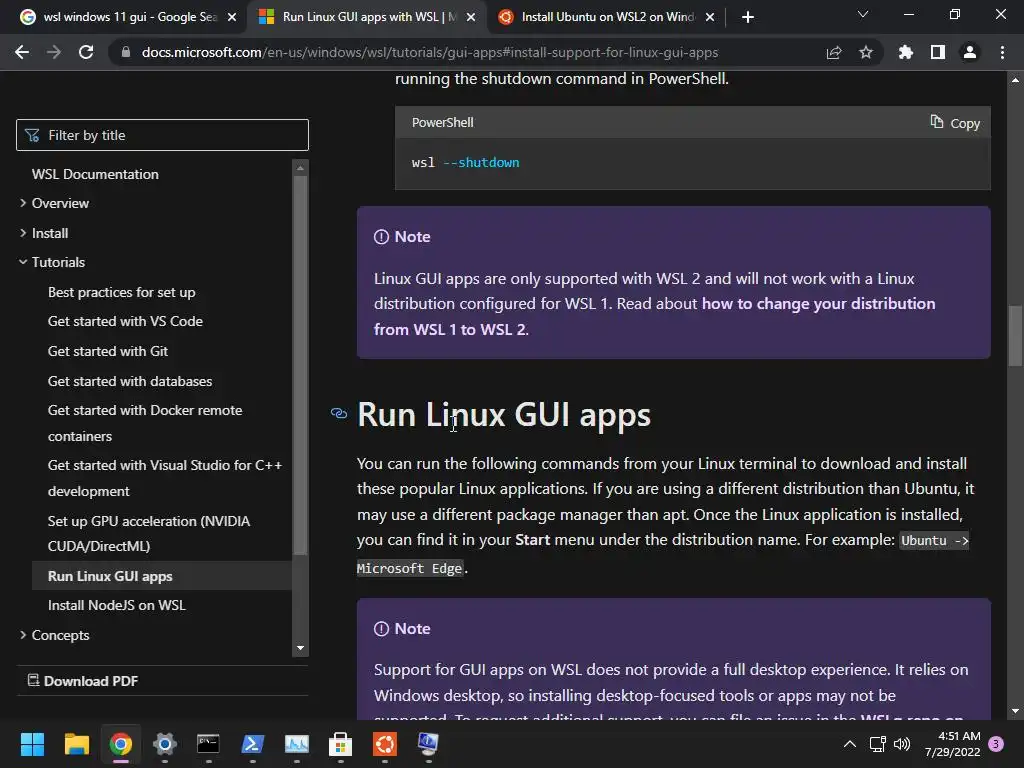Share this page using share icon
Screen dimensions: 1024x768
pos(834,52)
